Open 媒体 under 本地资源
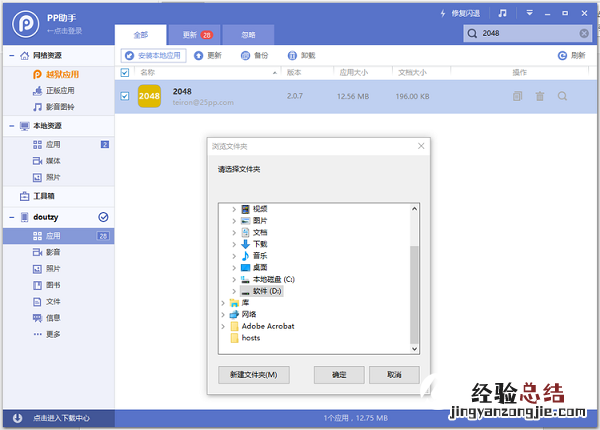Viewport: 600px width, 430px height. [47, 161]
